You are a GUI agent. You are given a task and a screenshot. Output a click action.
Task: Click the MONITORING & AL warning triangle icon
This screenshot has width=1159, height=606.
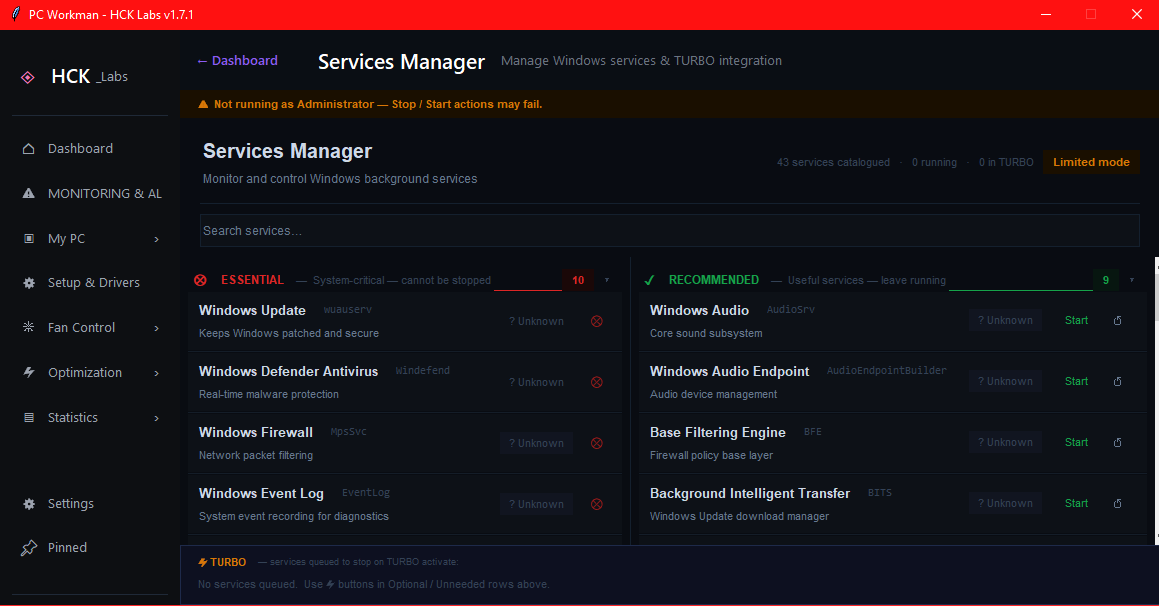coord(29,194)
